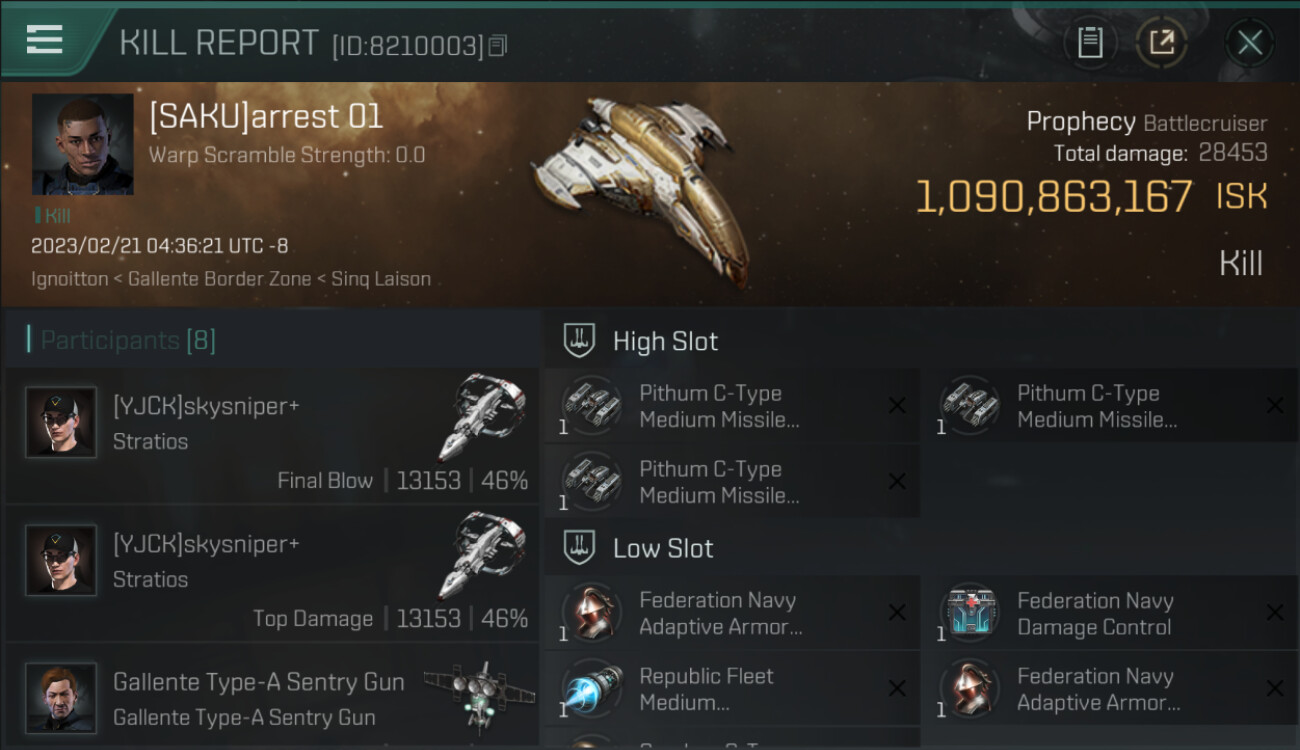
Task: Click the share/export icon in the header
Action: tap(1162, 43)
